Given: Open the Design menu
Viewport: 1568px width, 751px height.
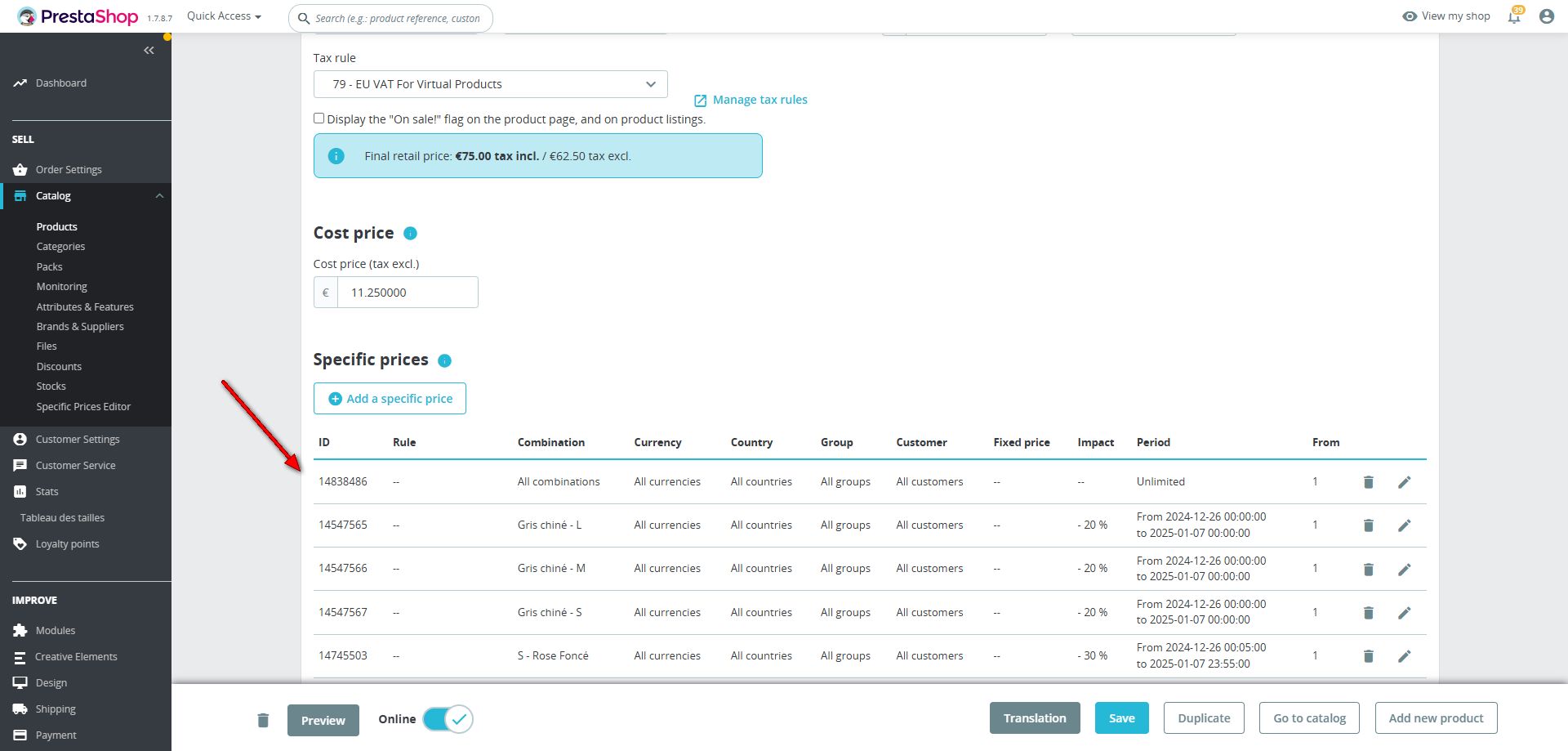Looking at the screenshot, I should 51,683.
